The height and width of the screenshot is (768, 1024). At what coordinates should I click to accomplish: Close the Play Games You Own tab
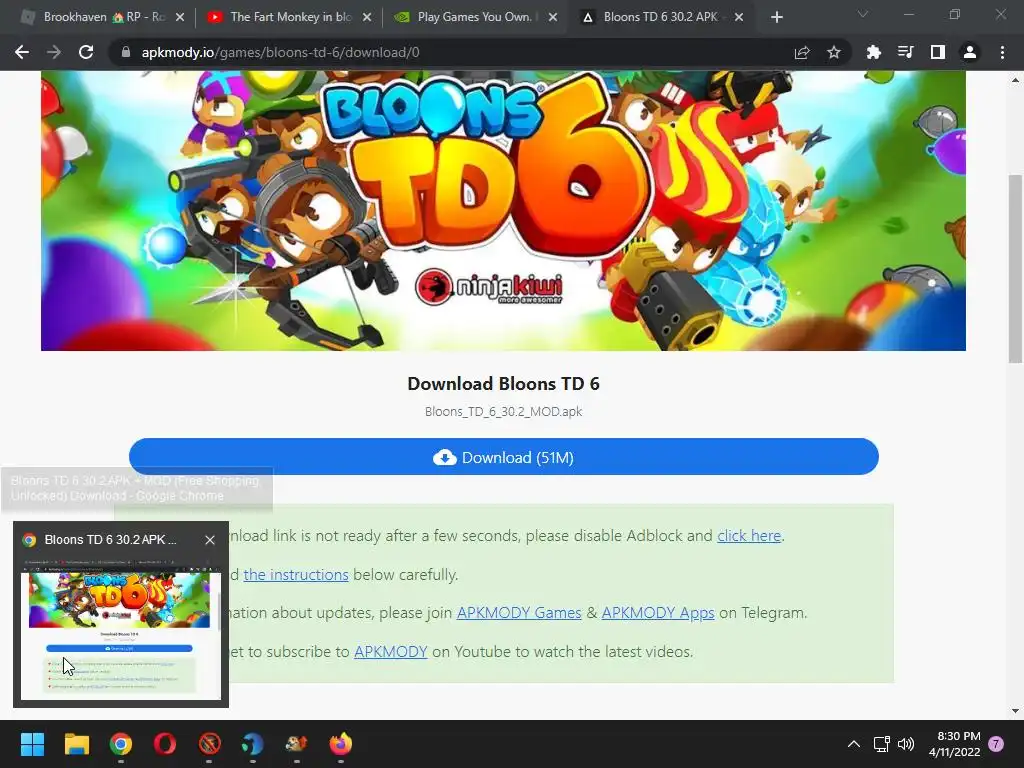point(553,17)
